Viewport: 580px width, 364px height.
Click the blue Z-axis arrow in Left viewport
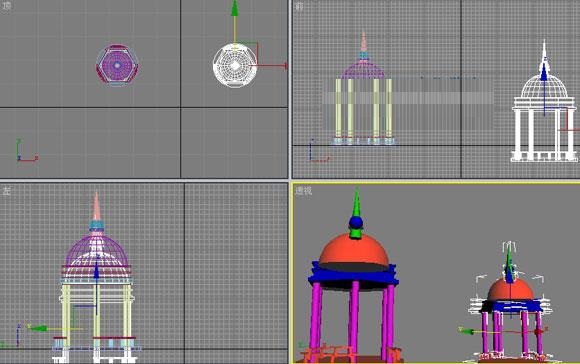pyautogui.click(x=97, y=271)
